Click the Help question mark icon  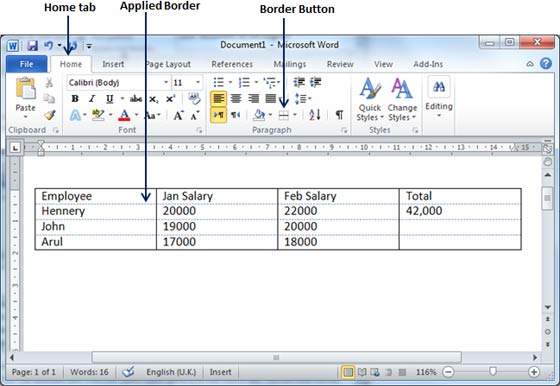pos(546,64)
